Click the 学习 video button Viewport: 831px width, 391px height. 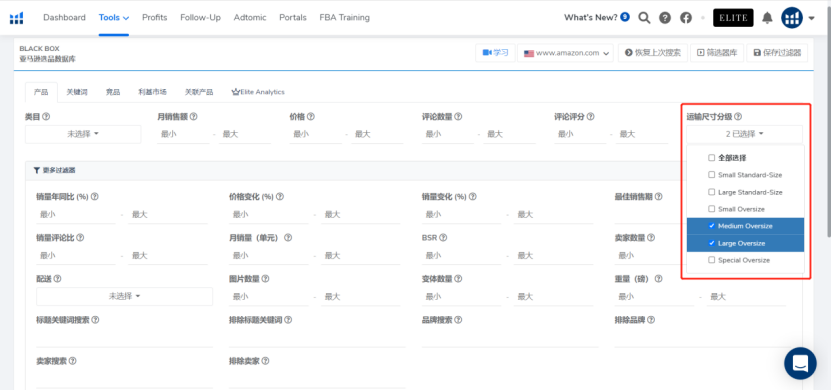point(496,53)
